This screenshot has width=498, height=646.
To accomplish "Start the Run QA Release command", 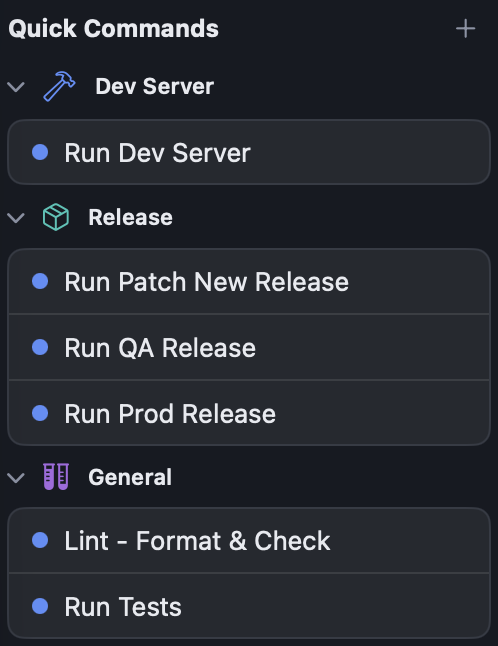I will click(x=249, y=347).
